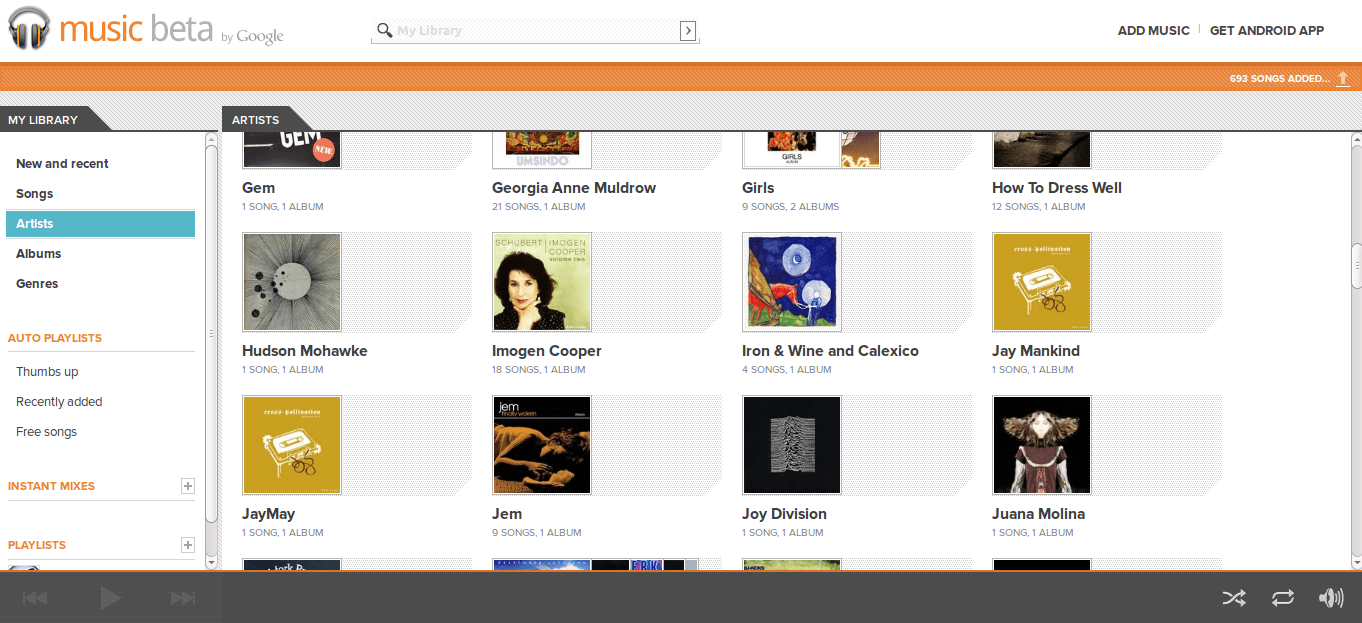Click Iron & Wine and Calexico name
This screenshot has height=623, width=1362.
click(x=830, y=351)
